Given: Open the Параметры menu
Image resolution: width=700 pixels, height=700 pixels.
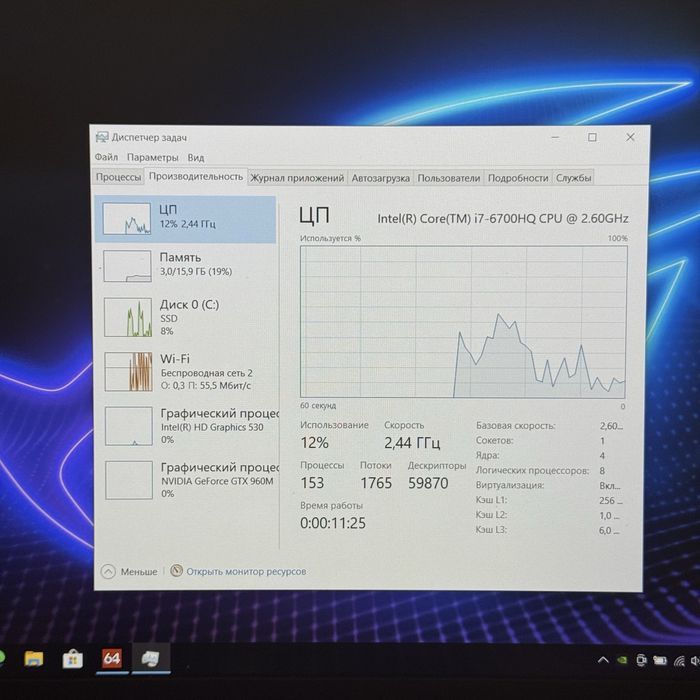Looking at the screenshot, I should click(x=152, y=158).
